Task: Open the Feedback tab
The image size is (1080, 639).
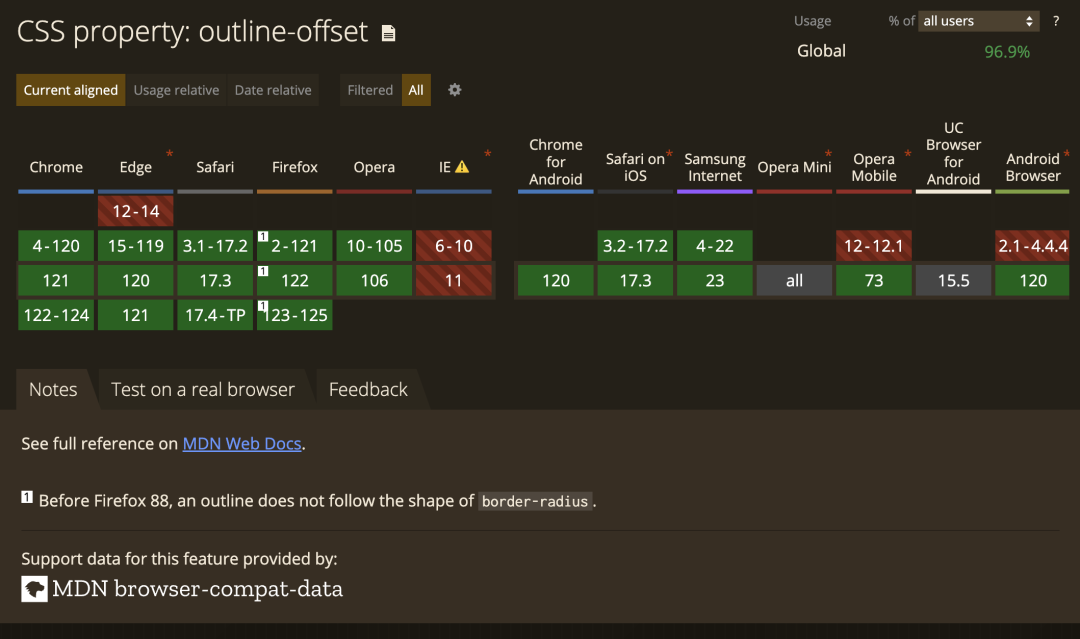Action: point(368,389)
